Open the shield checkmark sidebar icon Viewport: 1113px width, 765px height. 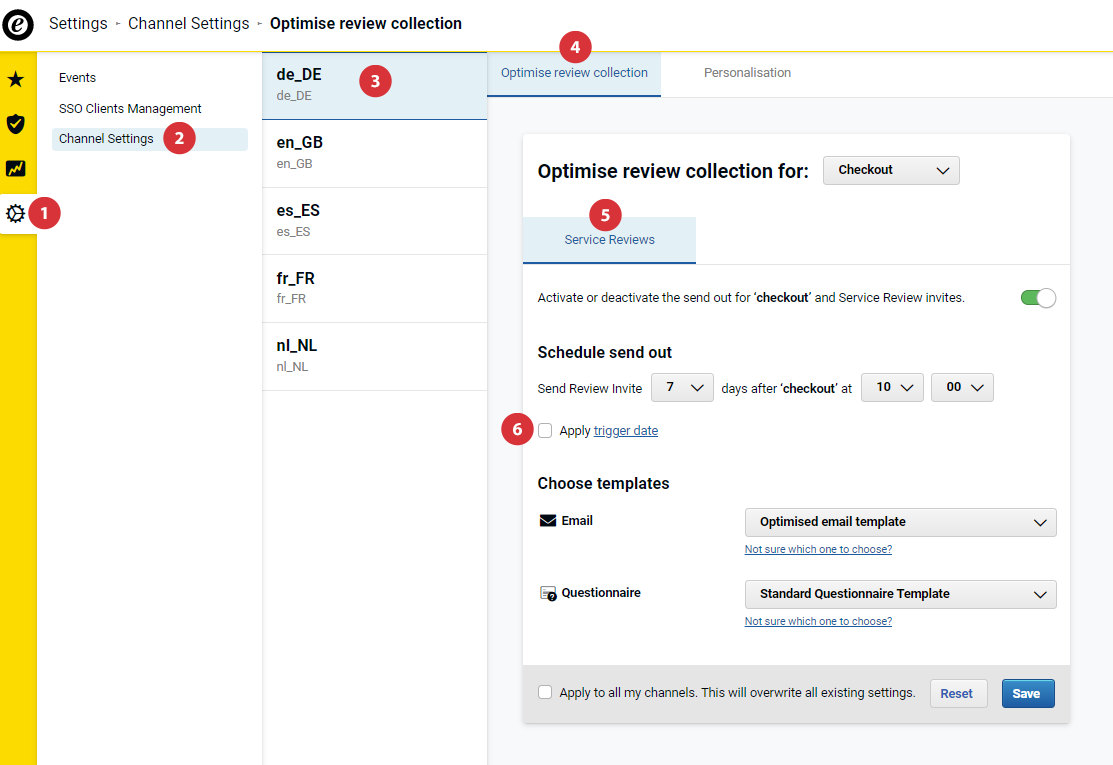pyautogui.click(x=16, y=124)
